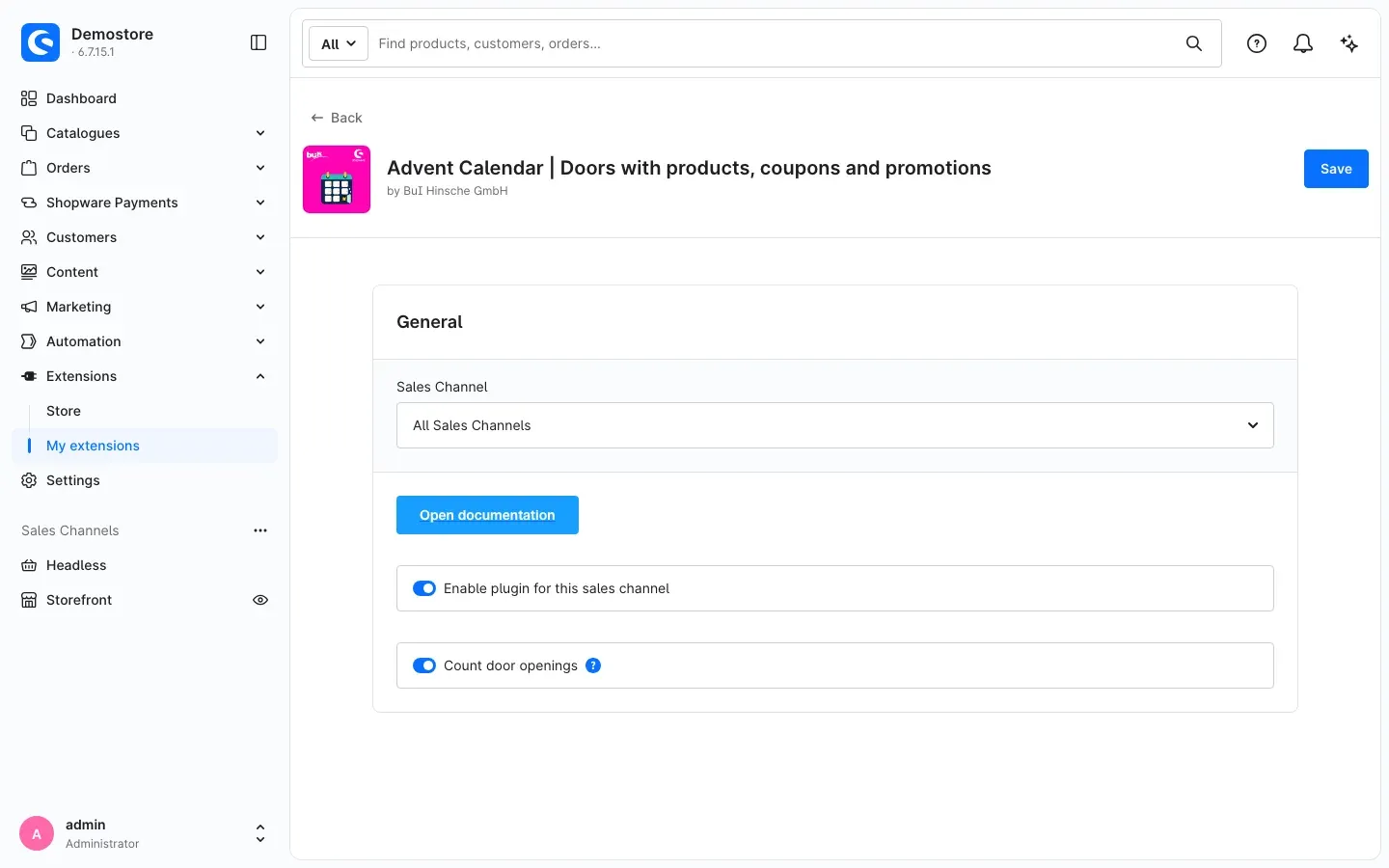Open the All search filter dropdown
1389x868 pixels.
point(339,43)
